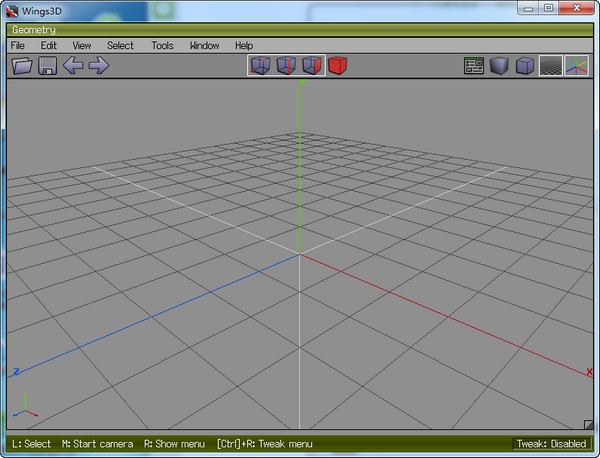Open the File menu
600x458 pixels.
tap(18, 45)
